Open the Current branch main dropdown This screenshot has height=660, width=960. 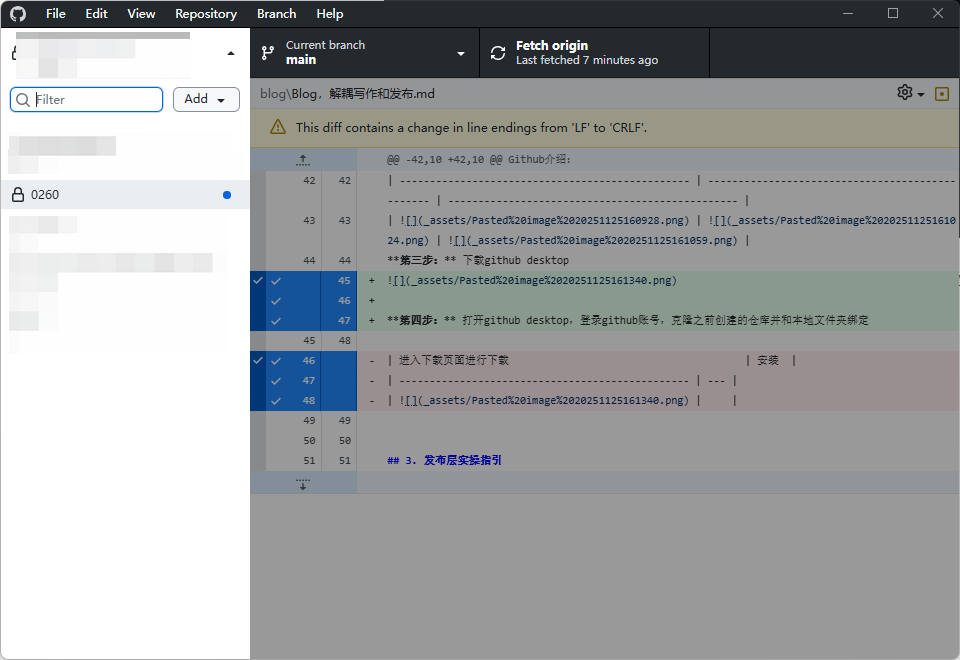(x=365, y=53)
